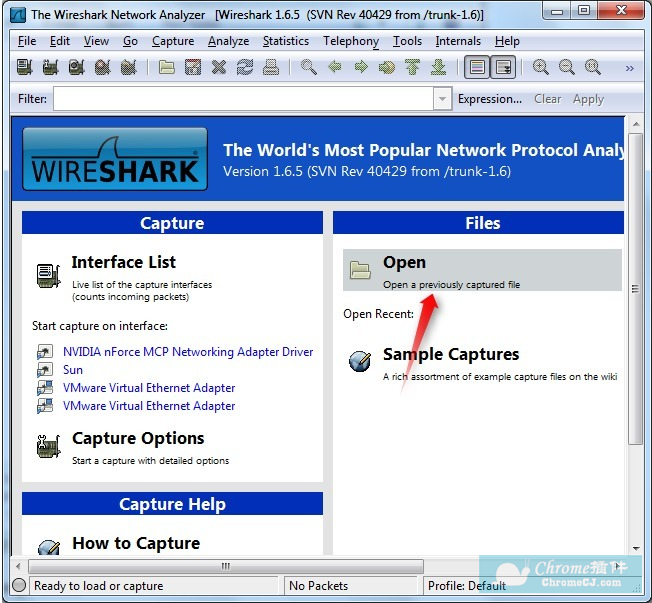Click the go back arrow icon
Viewport: 652px width, 603px height.
pos(335,67)
